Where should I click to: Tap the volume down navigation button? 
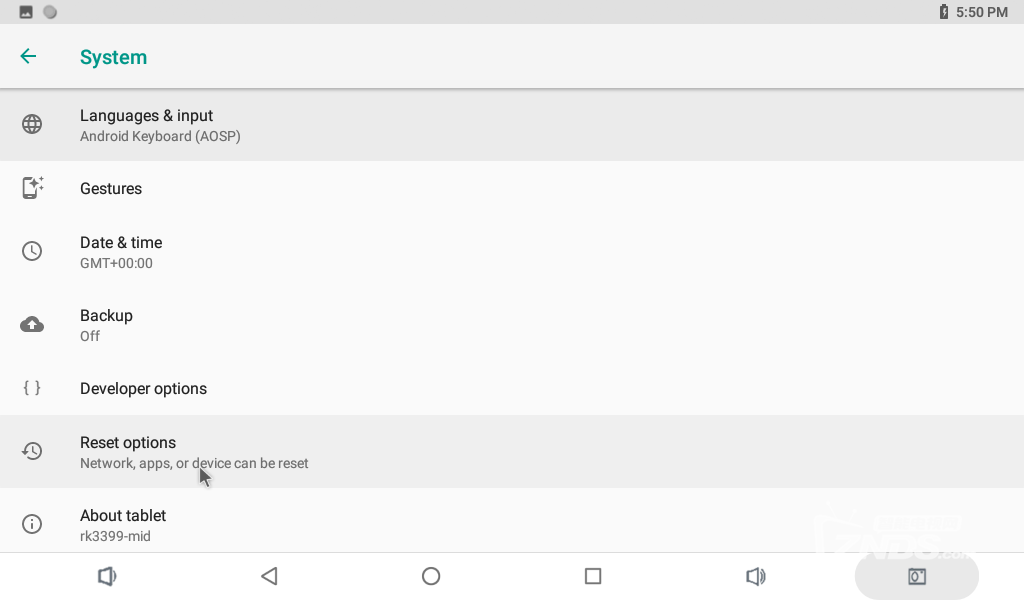pos(107,576)
